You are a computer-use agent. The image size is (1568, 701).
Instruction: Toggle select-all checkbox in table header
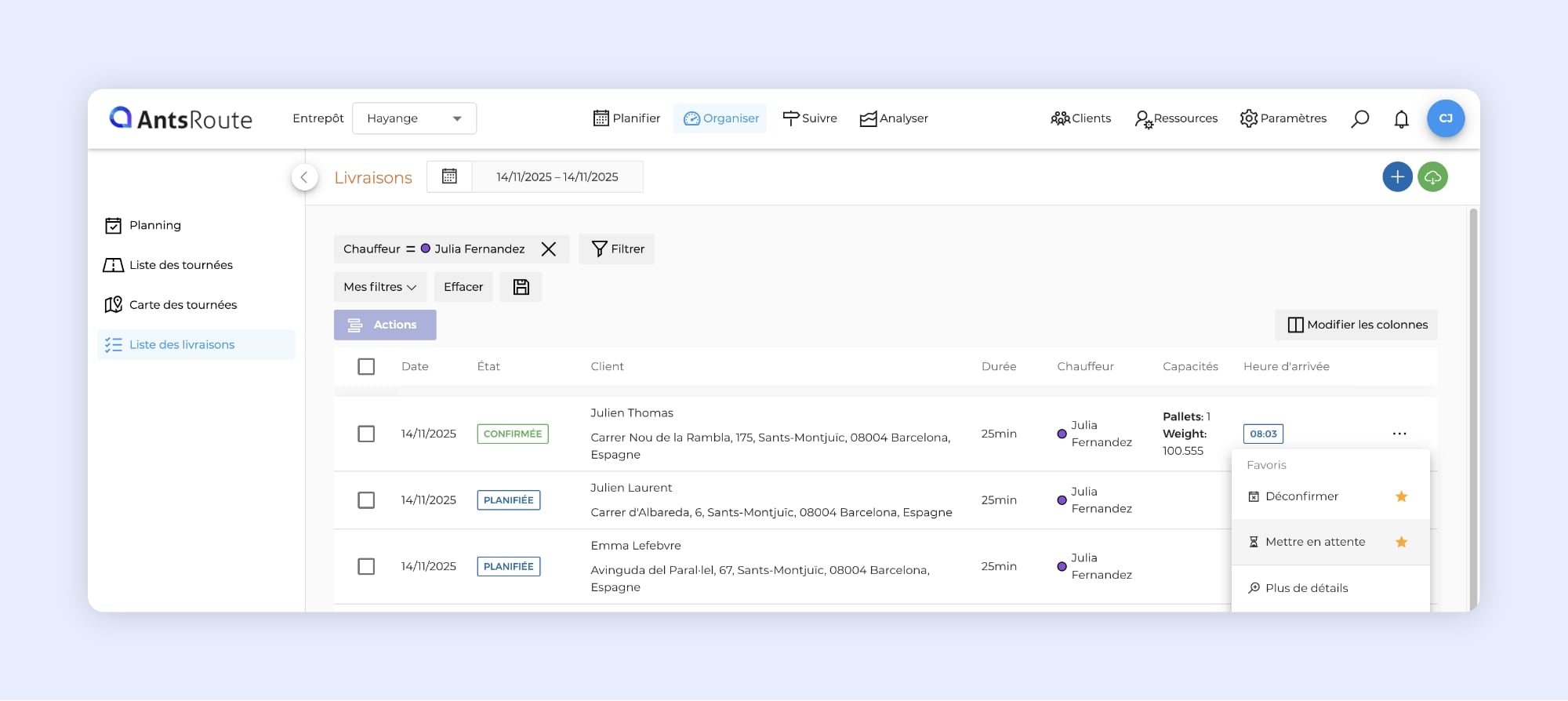tap(366, 367)
